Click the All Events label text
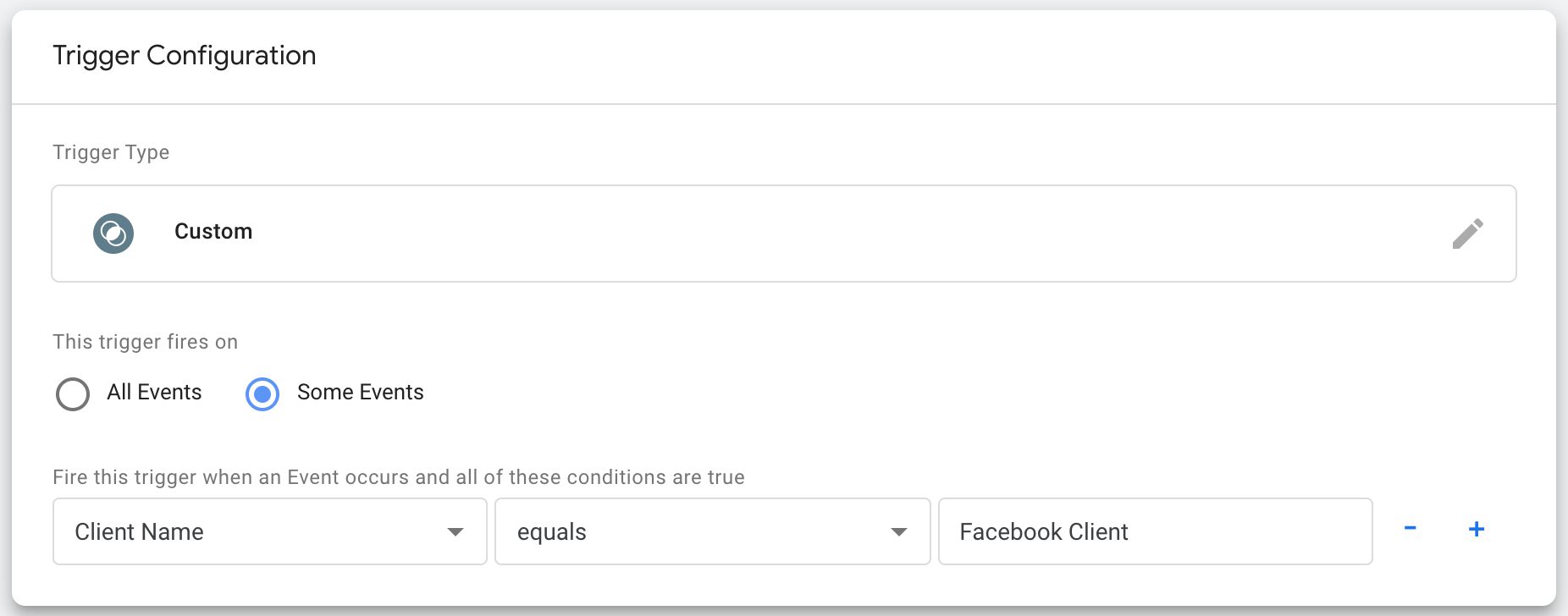The image size is (1568, 616). click(154, 392)
